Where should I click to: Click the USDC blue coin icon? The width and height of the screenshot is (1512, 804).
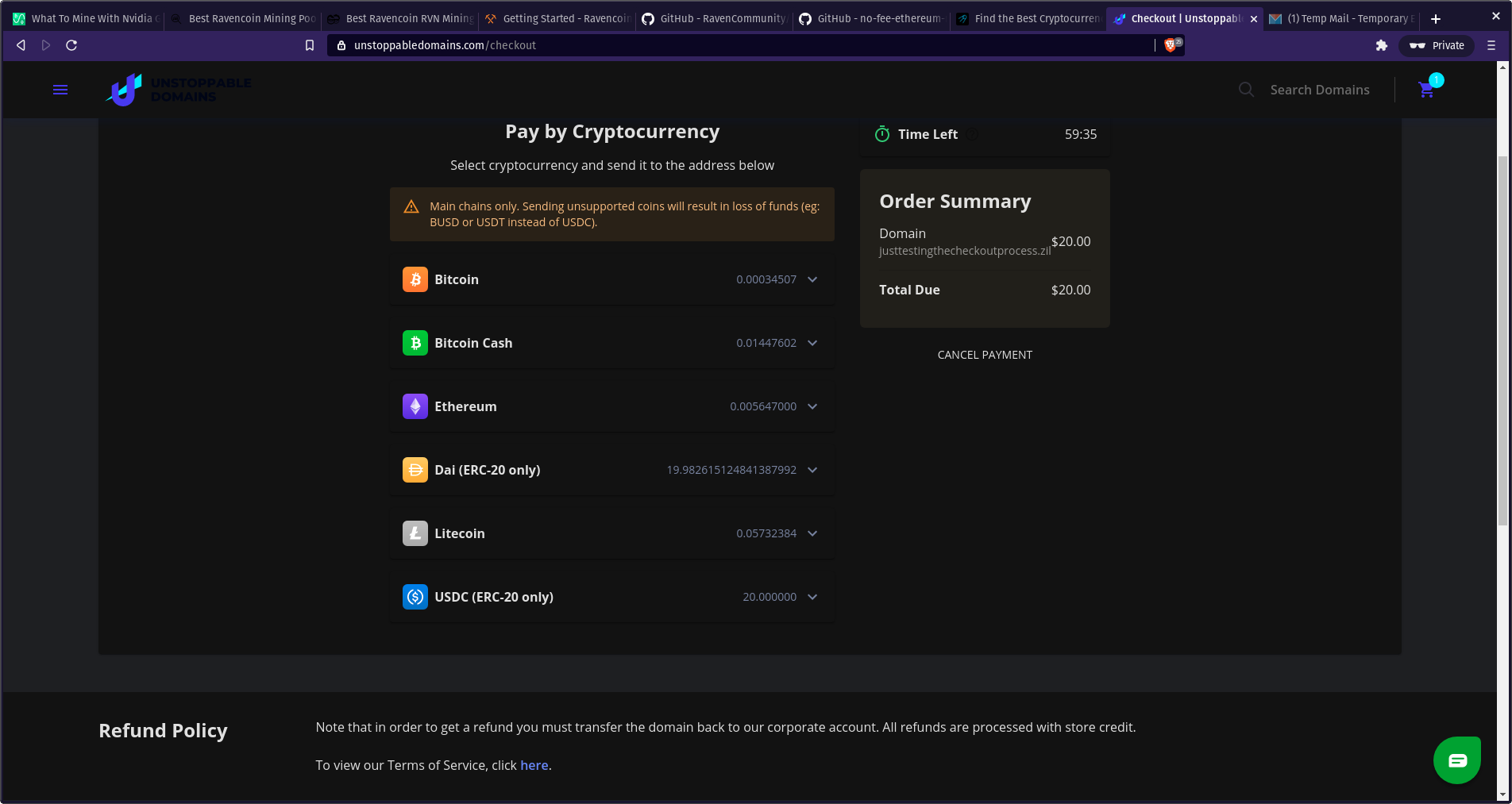[x=415, y=597]
